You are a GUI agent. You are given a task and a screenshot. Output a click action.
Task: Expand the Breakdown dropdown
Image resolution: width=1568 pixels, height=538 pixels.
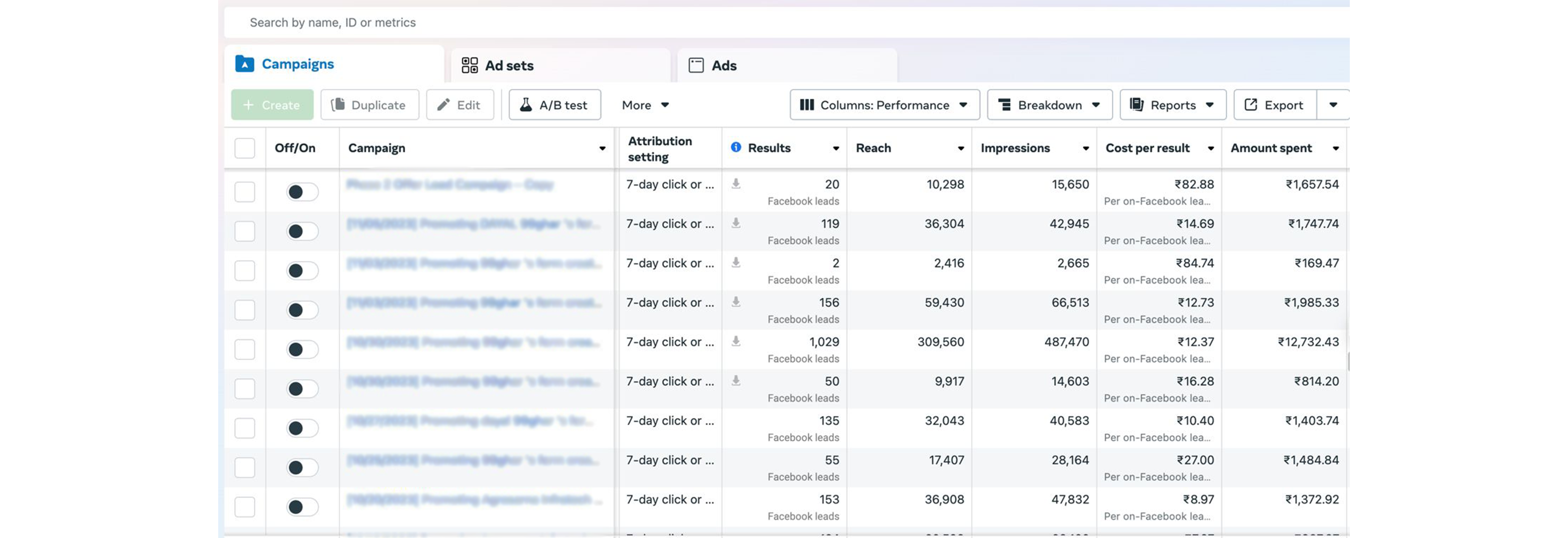click(1049, 104)
